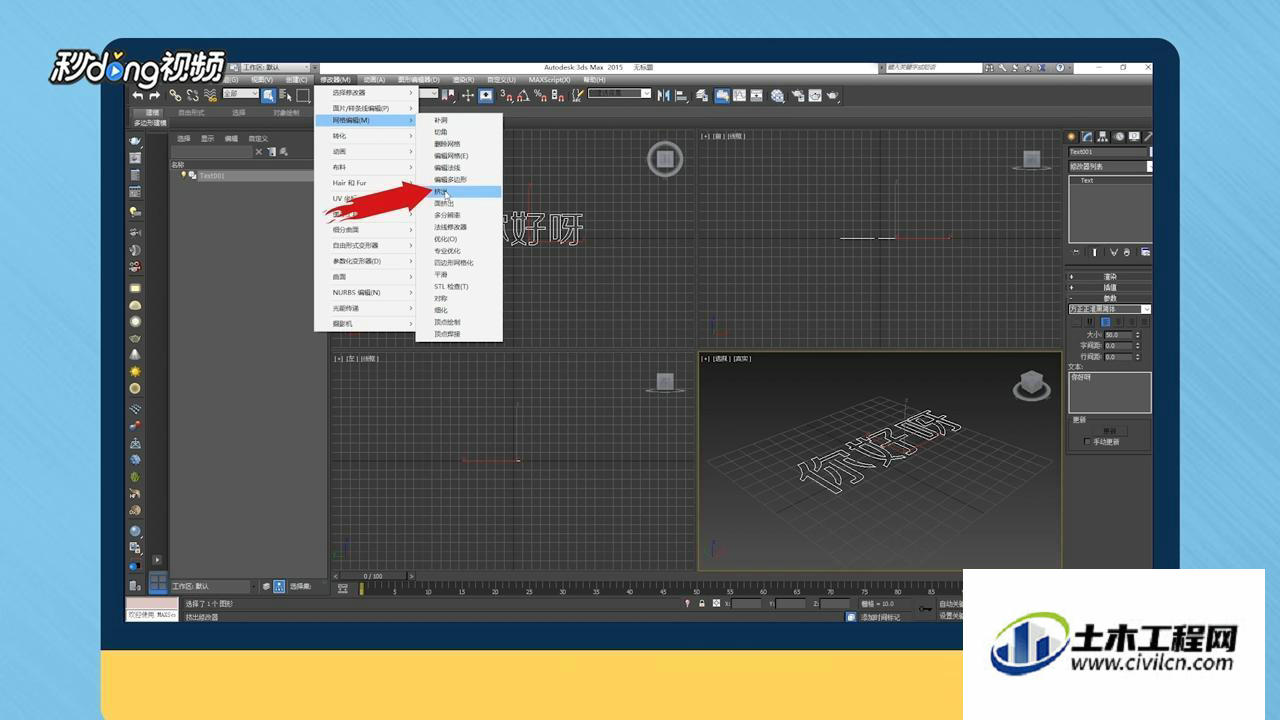Open the 修改器列表 modifier list dropdown

coord(1109,167)
